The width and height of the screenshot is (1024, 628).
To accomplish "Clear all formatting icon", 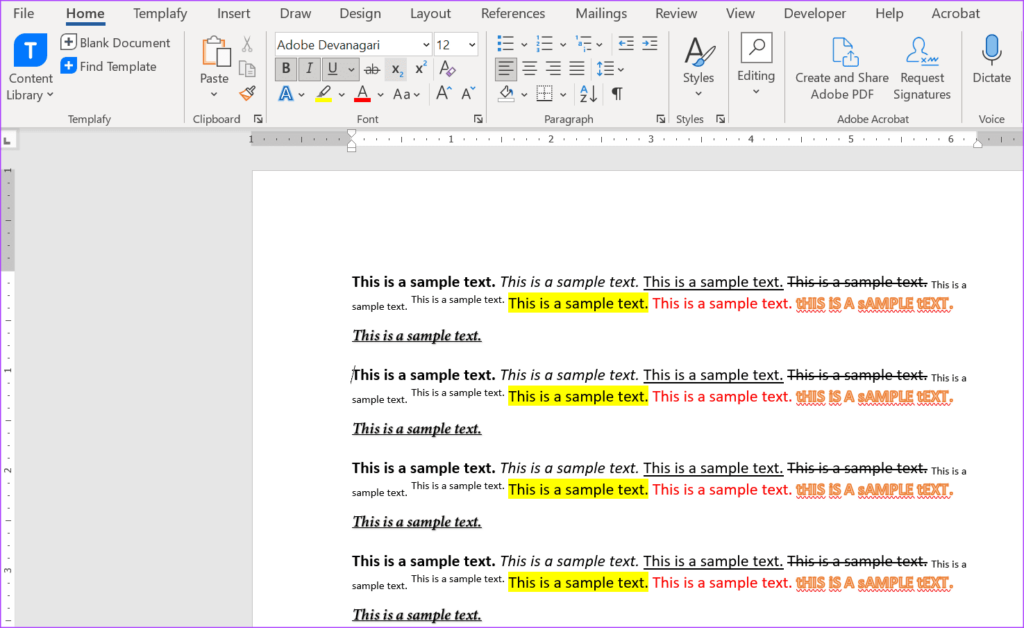I will (447, 69).
